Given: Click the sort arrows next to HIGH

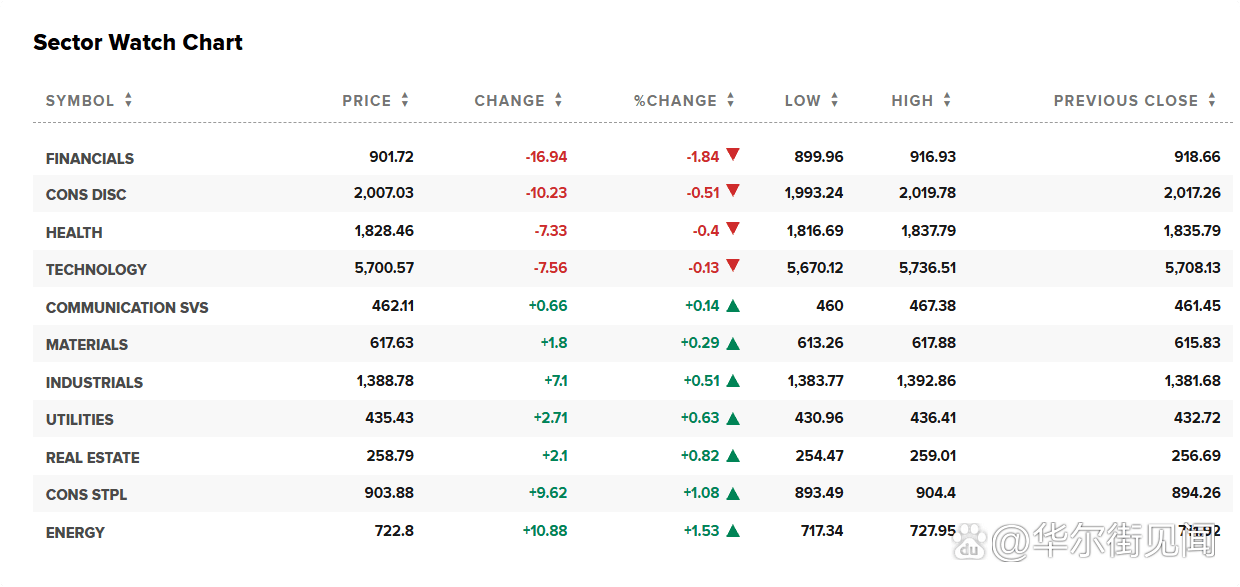Looking at the screenshot, I should 946,101.
